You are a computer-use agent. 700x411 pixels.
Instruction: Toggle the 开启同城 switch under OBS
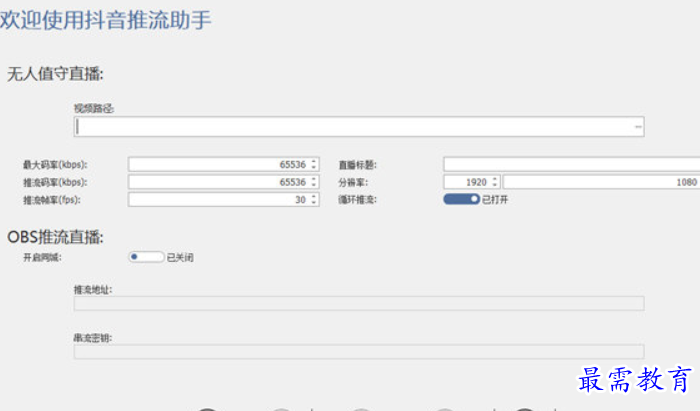tap(146, 257)
